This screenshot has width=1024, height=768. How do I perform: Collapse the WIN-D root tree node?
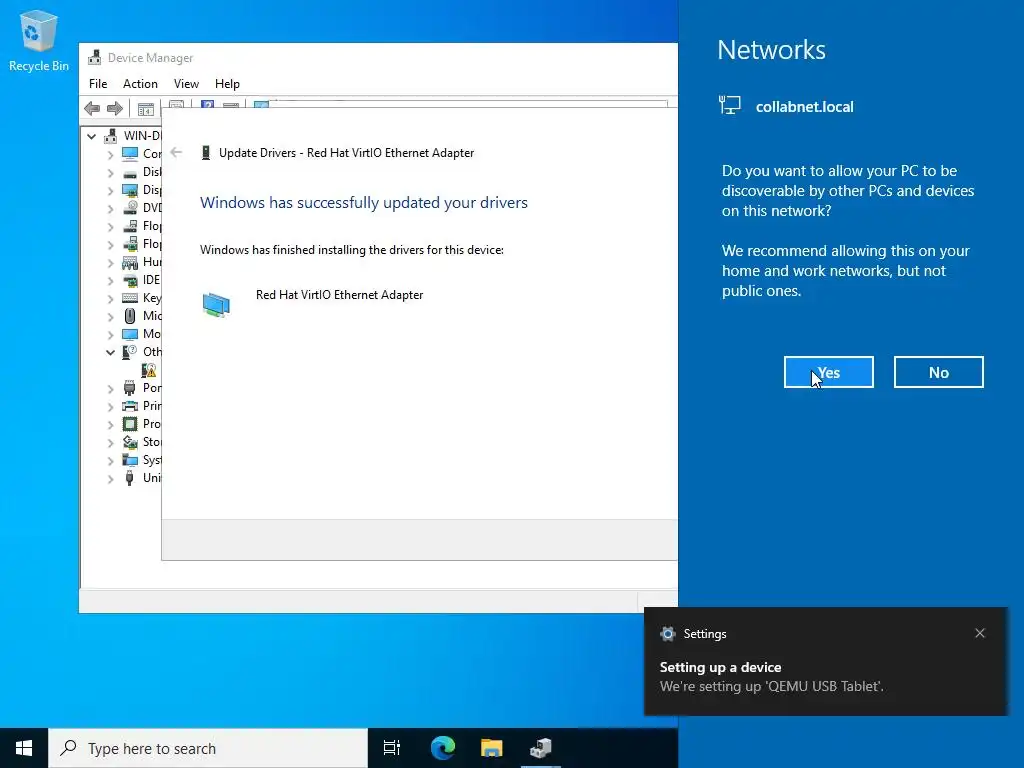pos(91,136)
